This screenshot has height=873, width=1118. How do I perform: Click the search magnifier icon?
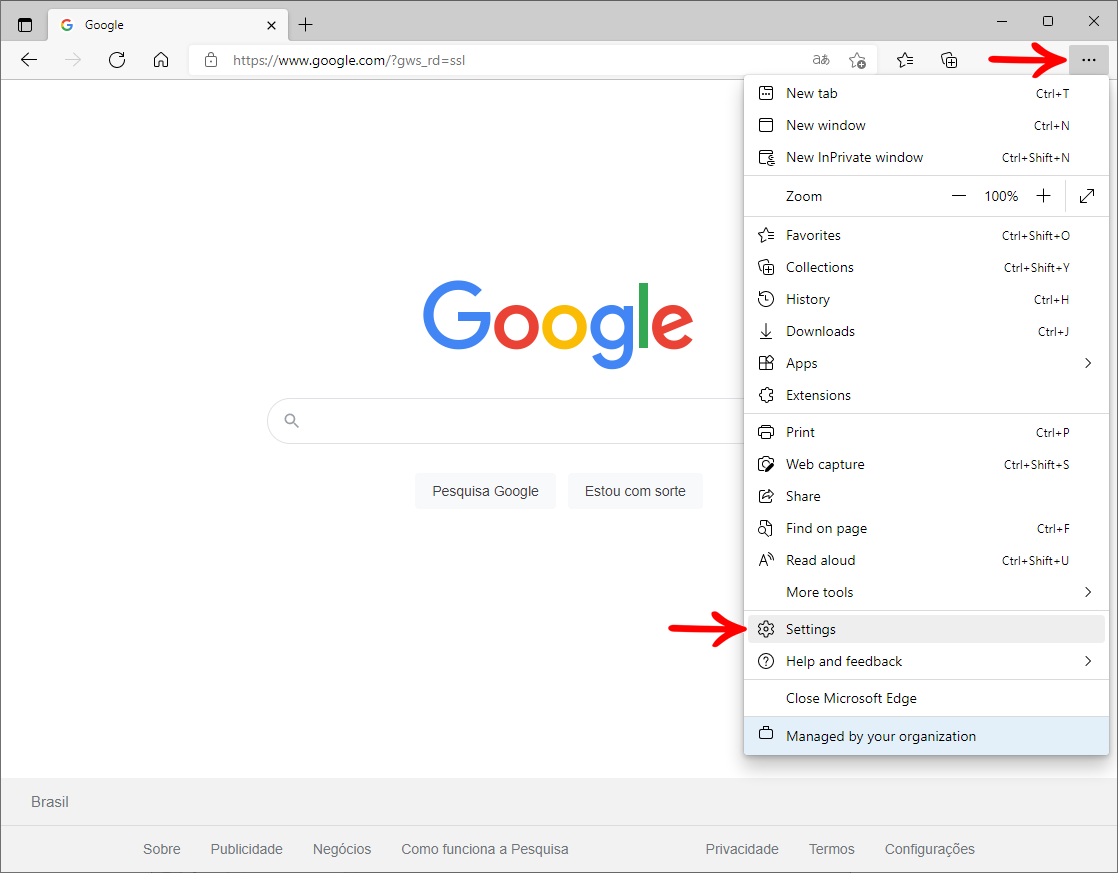[291, 421]
